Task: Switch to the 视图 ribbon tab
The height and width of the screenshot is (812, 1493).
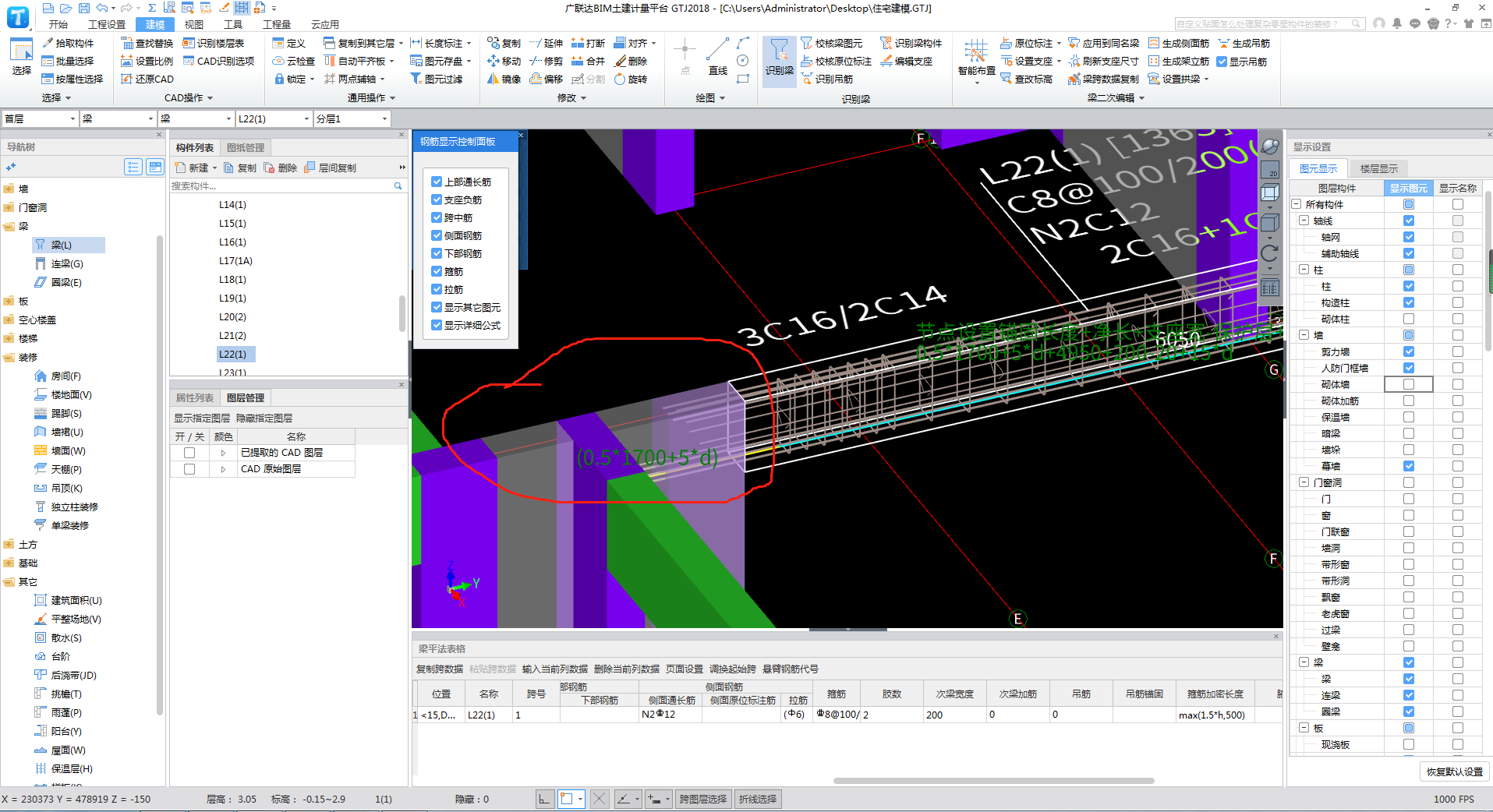Action: pos(194,24)
